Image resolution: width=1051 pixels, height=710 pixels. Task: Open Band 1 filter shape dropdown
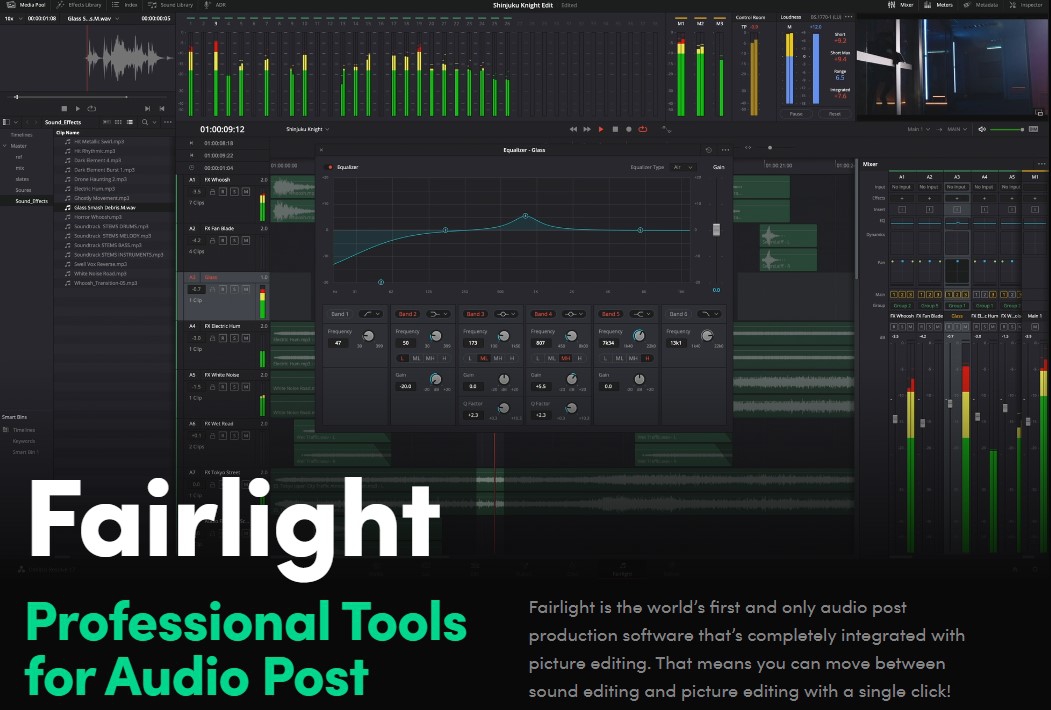(x=371, y=314)
